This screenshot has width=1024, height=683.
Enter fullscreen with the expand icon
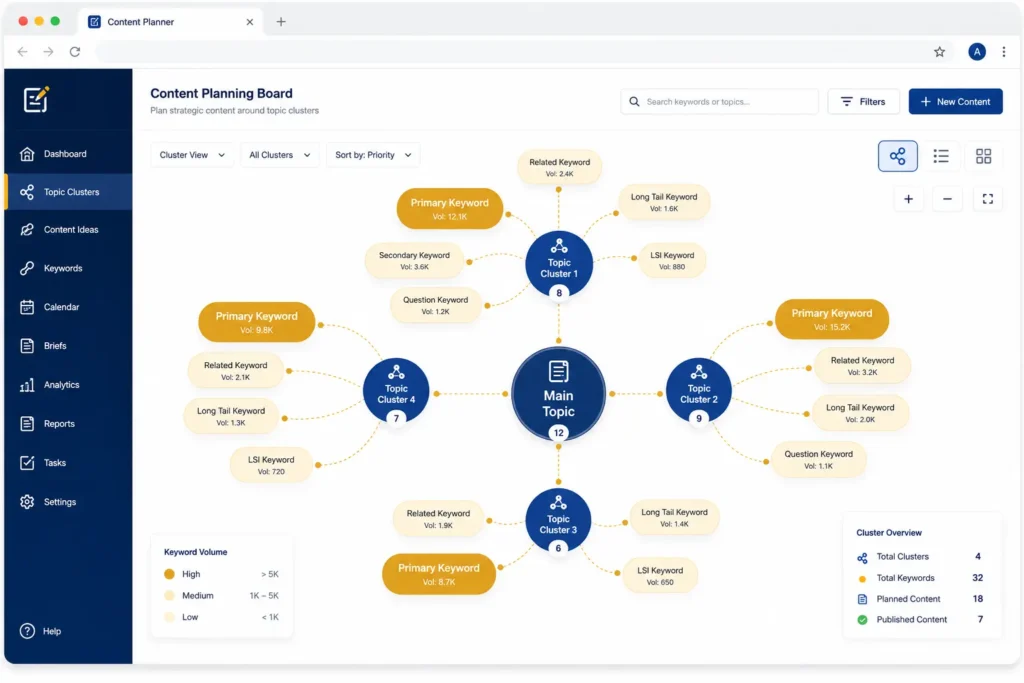pyautogui.click(x=987, y=199)
